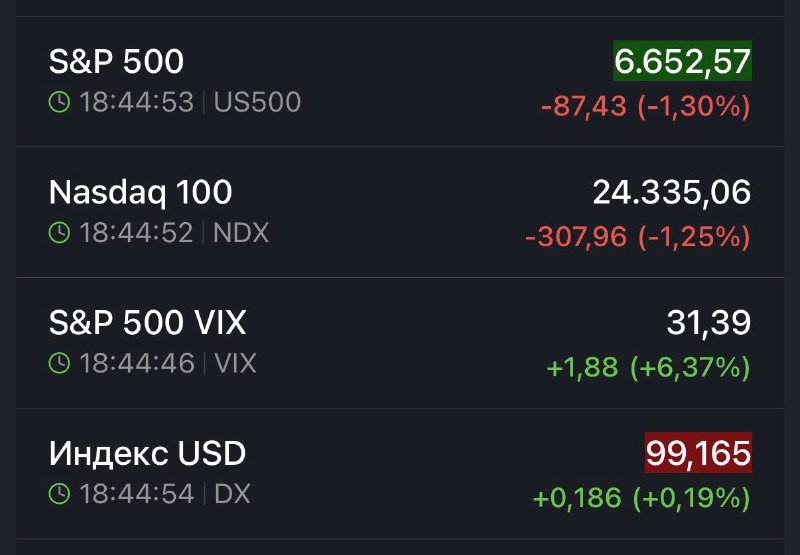This screenshot has width=800, height=555.
Task: Click the green-highlighted 6.652,57 price
Action: pyautogui.click(x=682, y=62)
